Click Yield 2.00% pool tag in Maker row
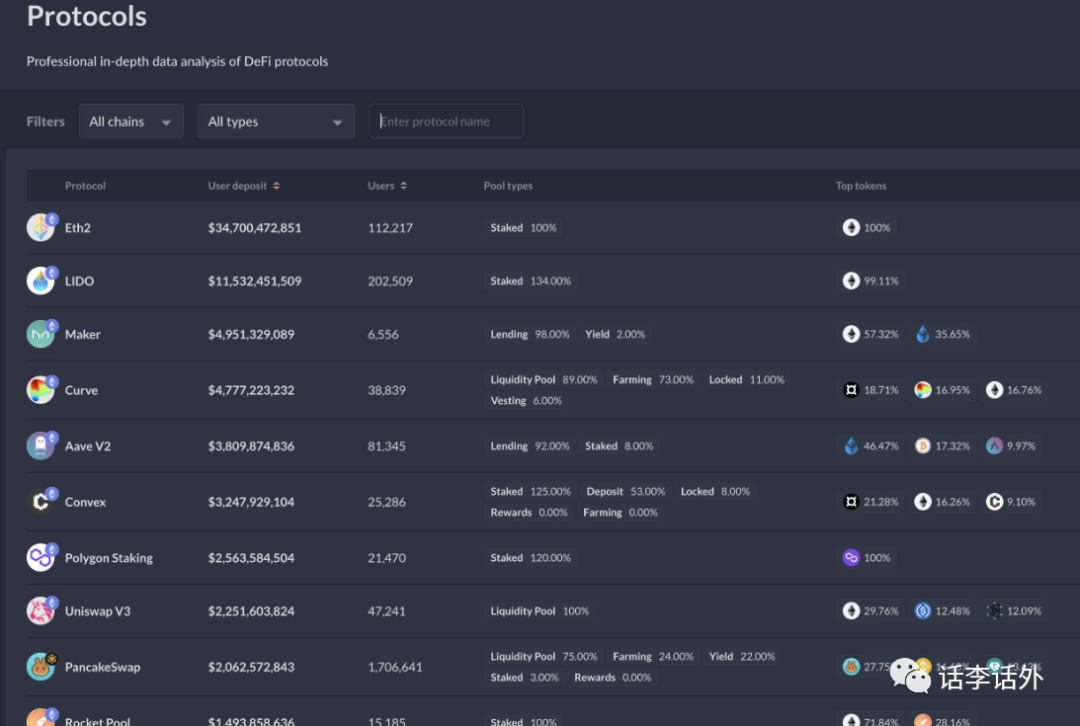1080x726 pixels. tap(615, 334)
